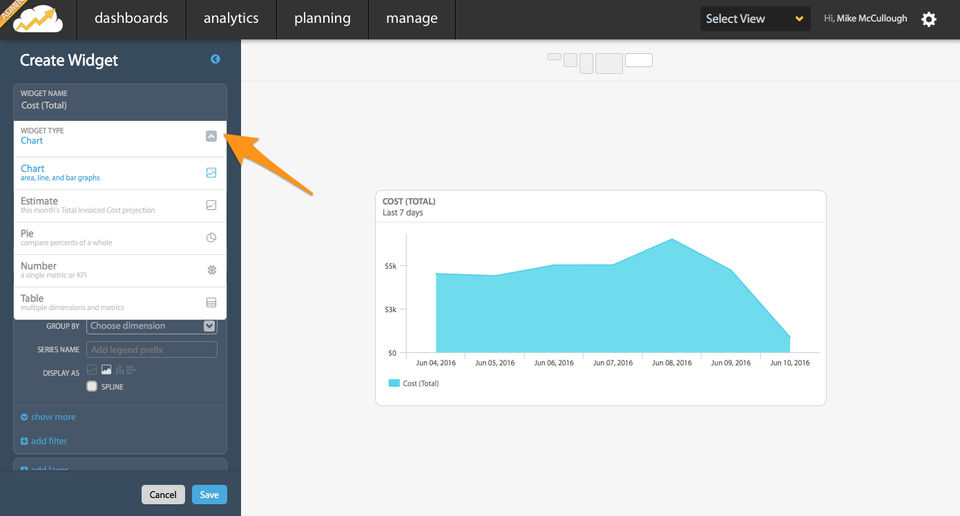Screen dimensions: 960x516
Task: Click the Cancel button
Action: click(163, 495)
